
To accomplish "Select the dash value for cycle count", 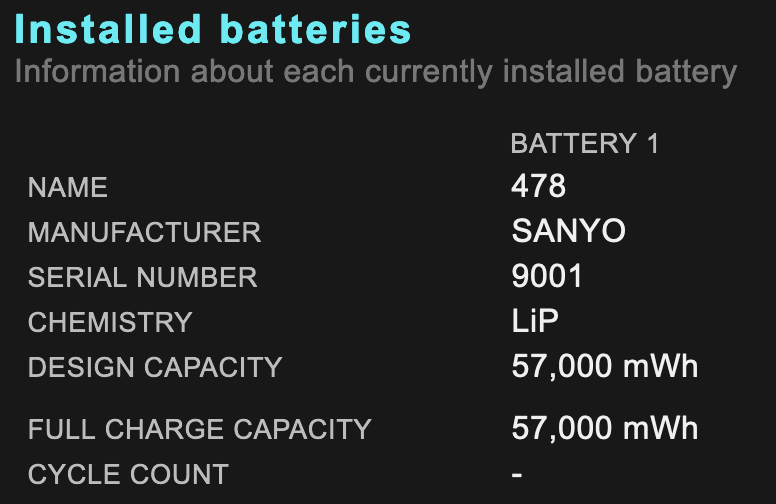I will click(517, 474).
